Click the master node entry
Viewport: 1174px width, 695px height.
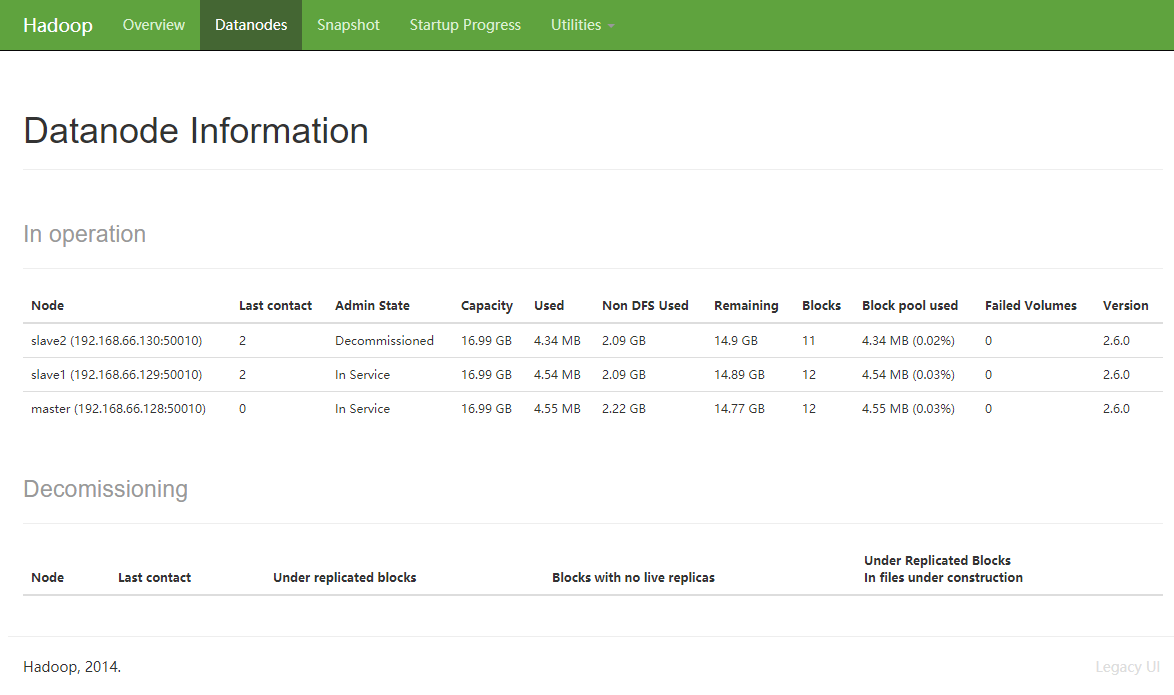118,409
